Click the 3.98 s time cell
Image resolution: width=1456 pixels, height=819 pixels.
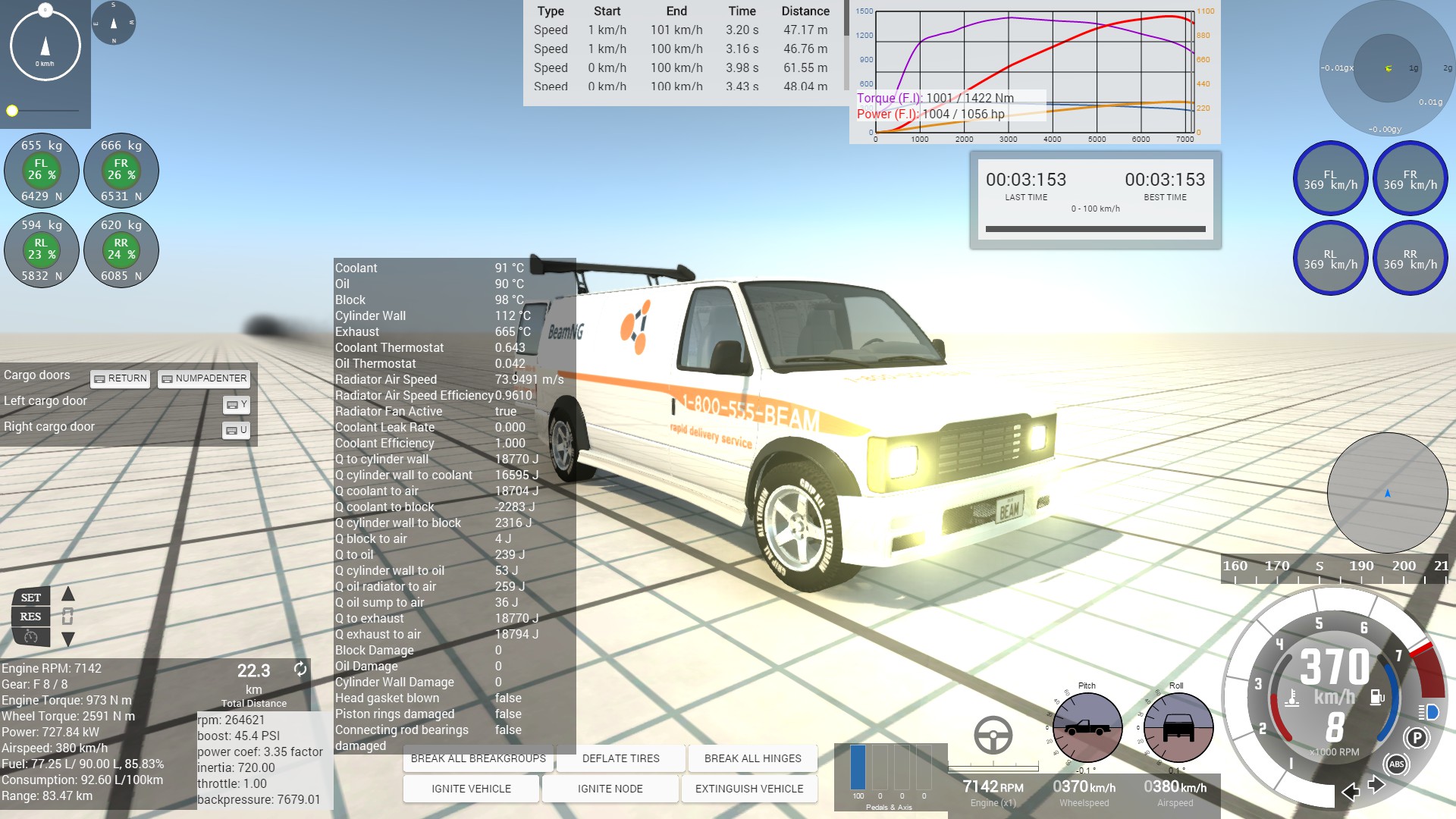pyautogui.click(x=742, y=68)
